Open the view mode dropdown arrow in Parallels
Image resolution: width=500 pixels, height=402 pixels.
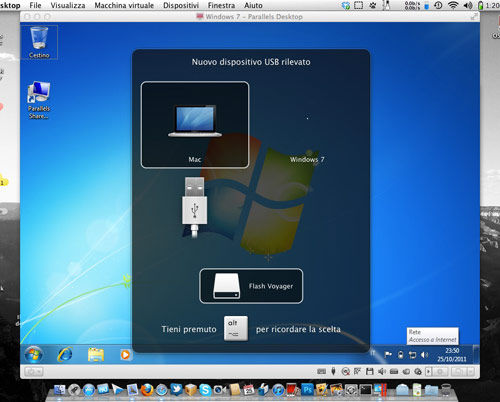[471, 371]
